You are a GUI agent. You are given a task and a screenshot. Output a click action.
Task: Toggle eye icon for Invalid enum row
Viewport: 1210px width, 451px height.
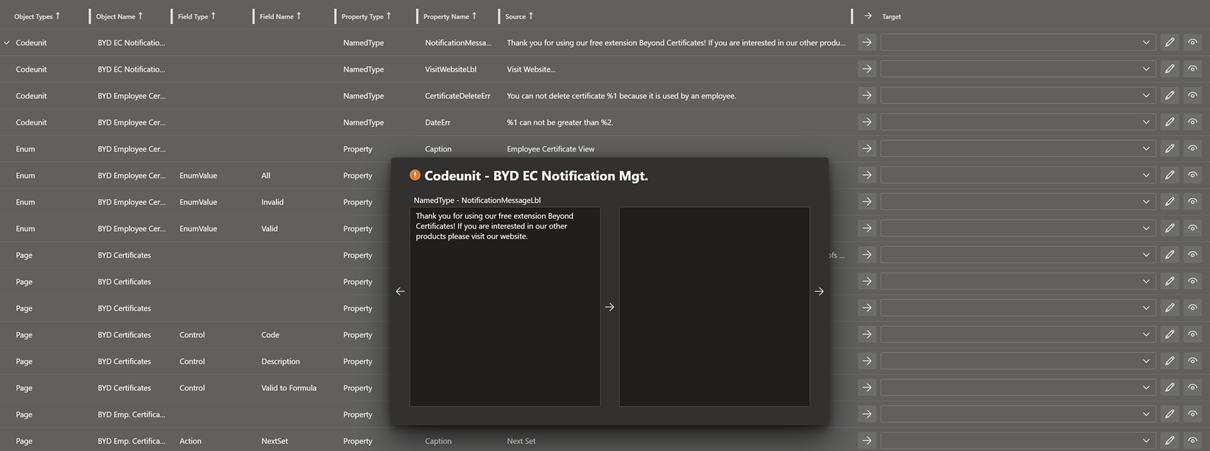pyautogui.click(x=1192, y=202)
